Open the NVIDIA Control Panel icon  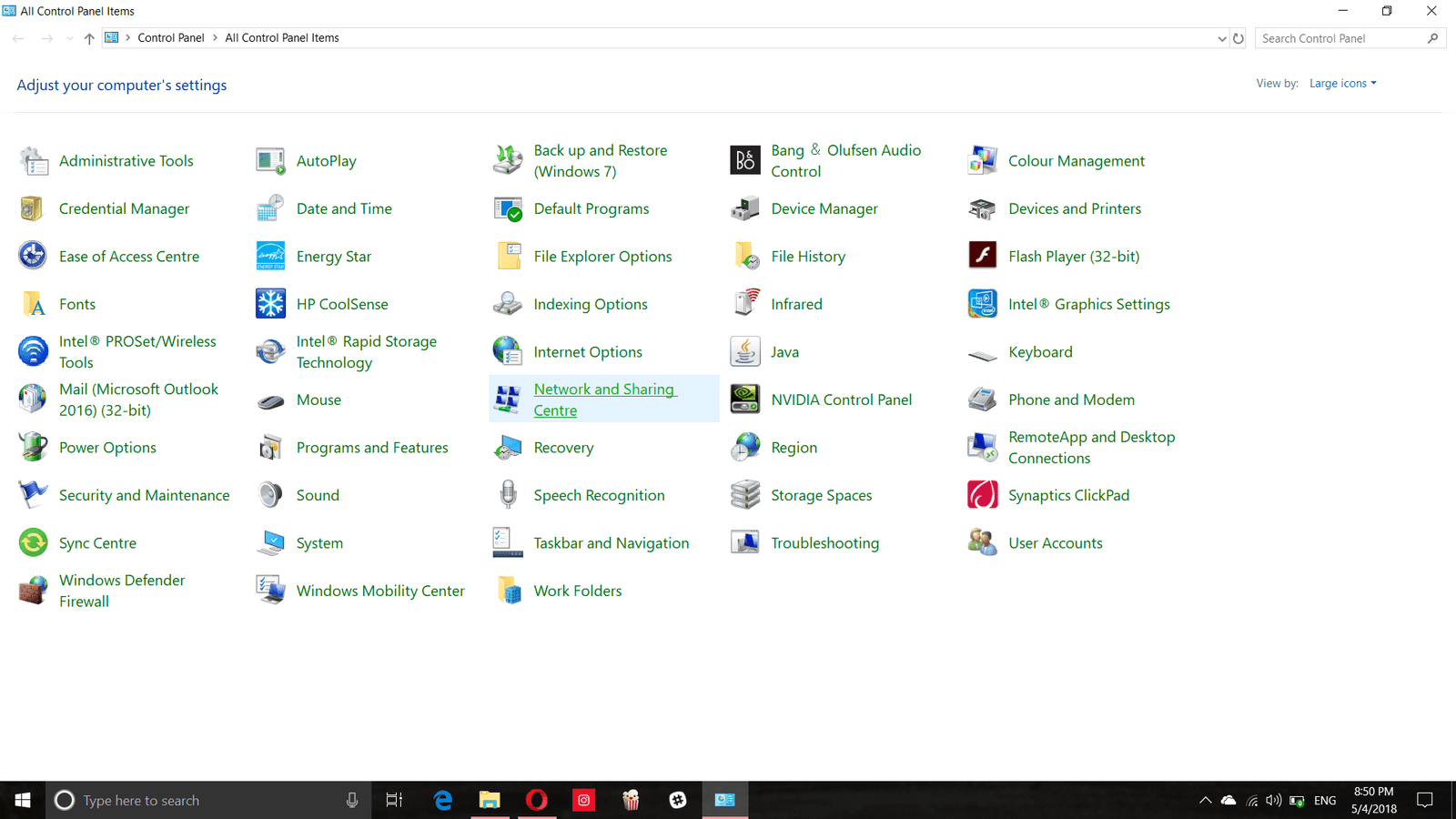pos(745,399)
